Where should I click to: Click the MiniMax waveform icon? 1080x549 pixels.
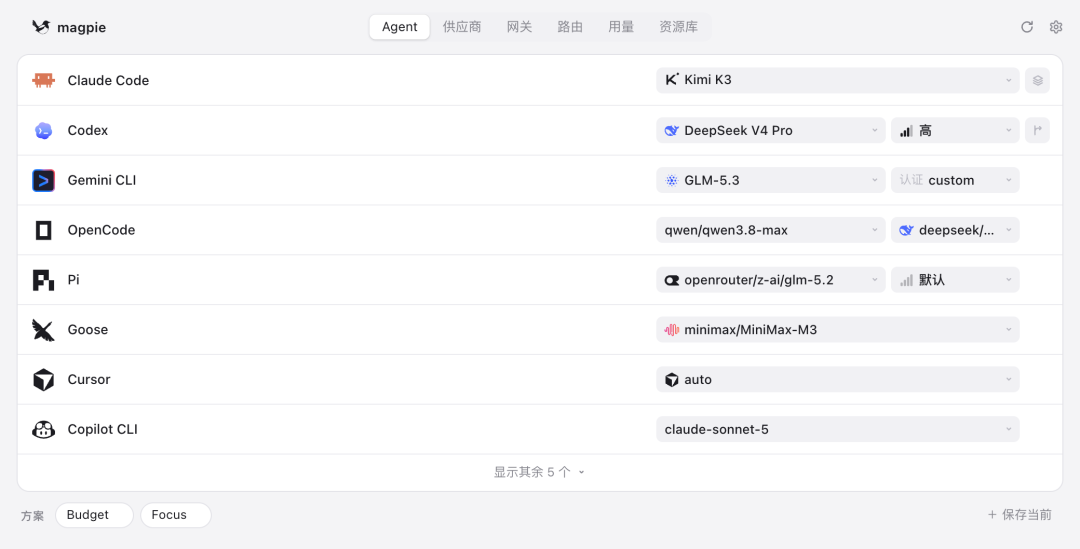point(672,330)
